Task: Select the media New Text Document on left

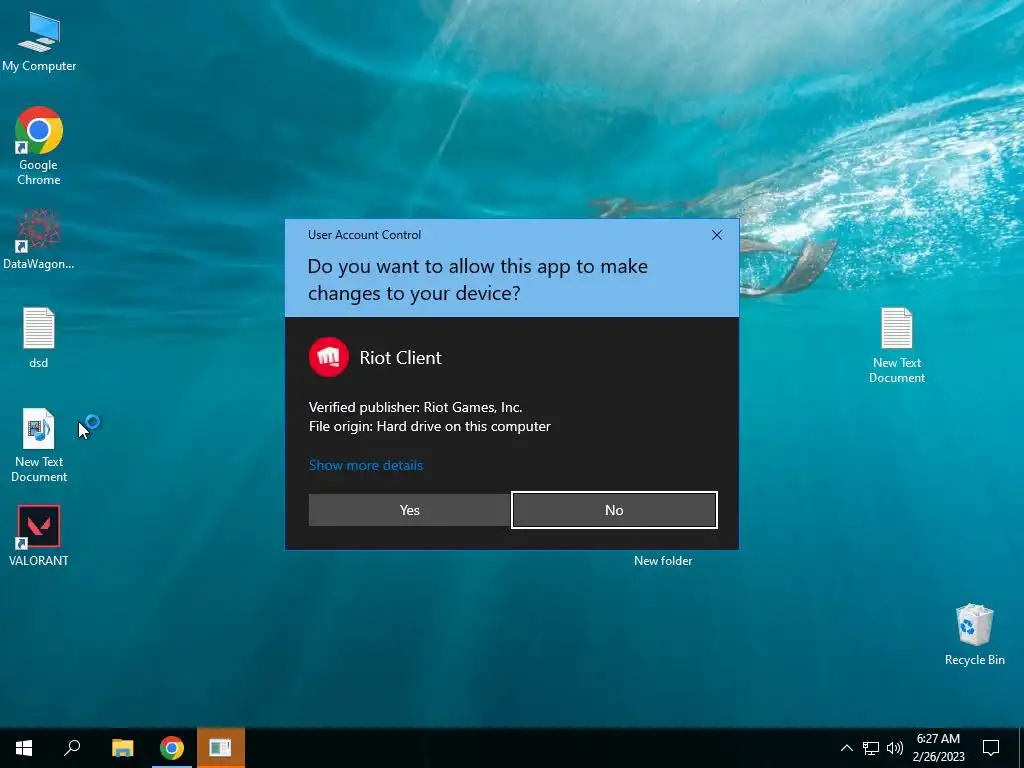Action: (x=39, y=445)
